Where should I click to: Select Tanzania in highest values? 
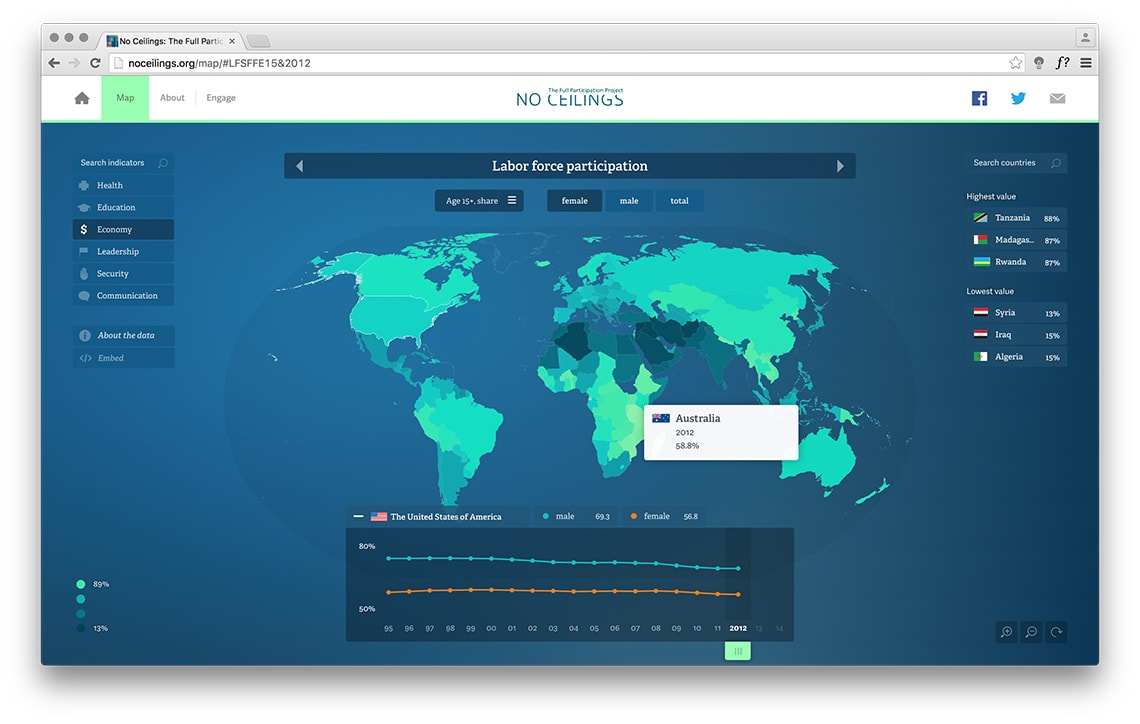[x=1016, y=218]
